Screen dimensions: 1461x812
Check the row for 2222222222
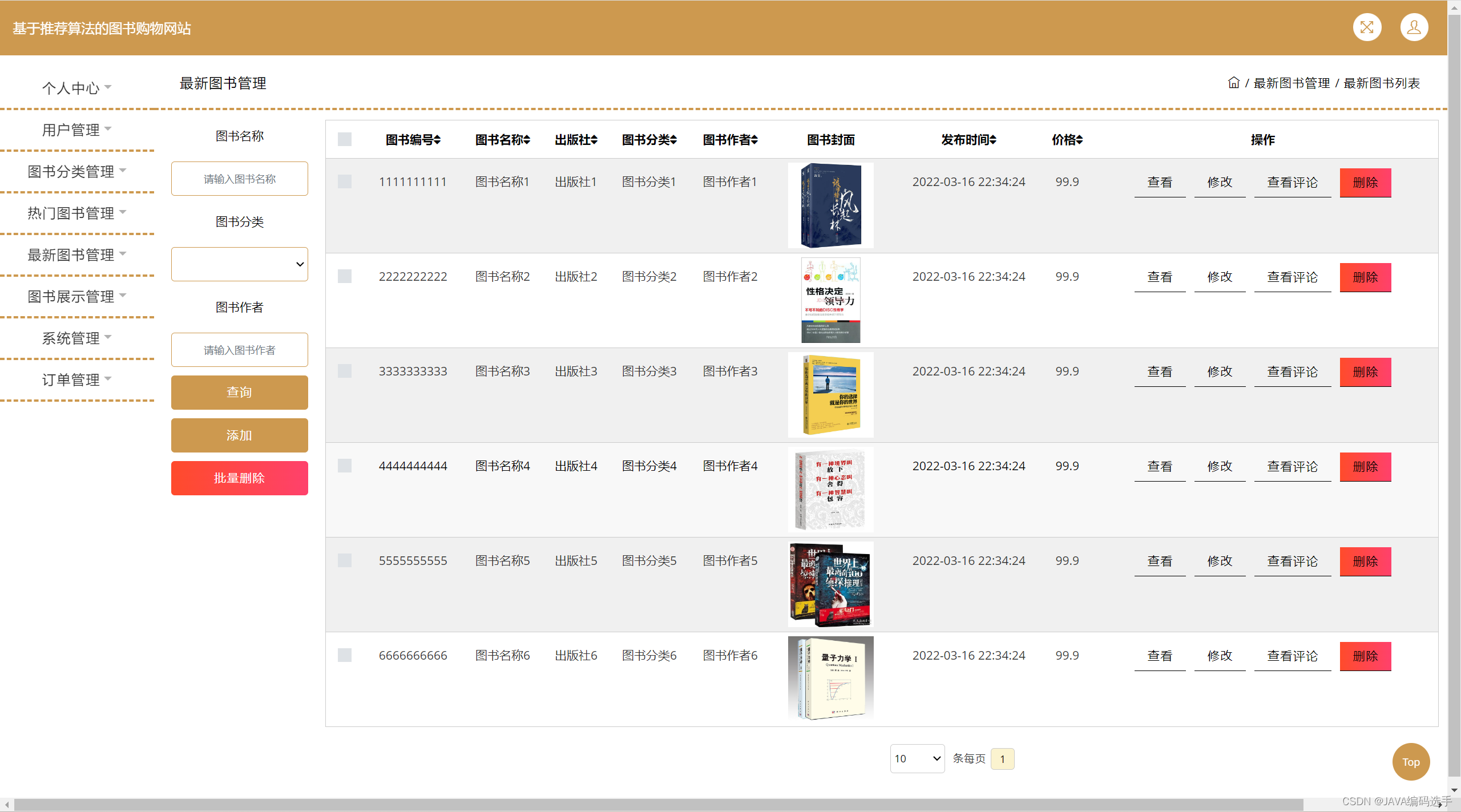345,276
